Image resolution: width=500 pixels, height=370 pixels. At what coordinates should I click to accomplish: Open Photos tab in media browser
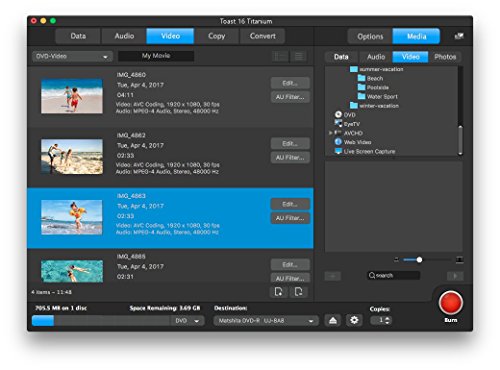point(445,57)
